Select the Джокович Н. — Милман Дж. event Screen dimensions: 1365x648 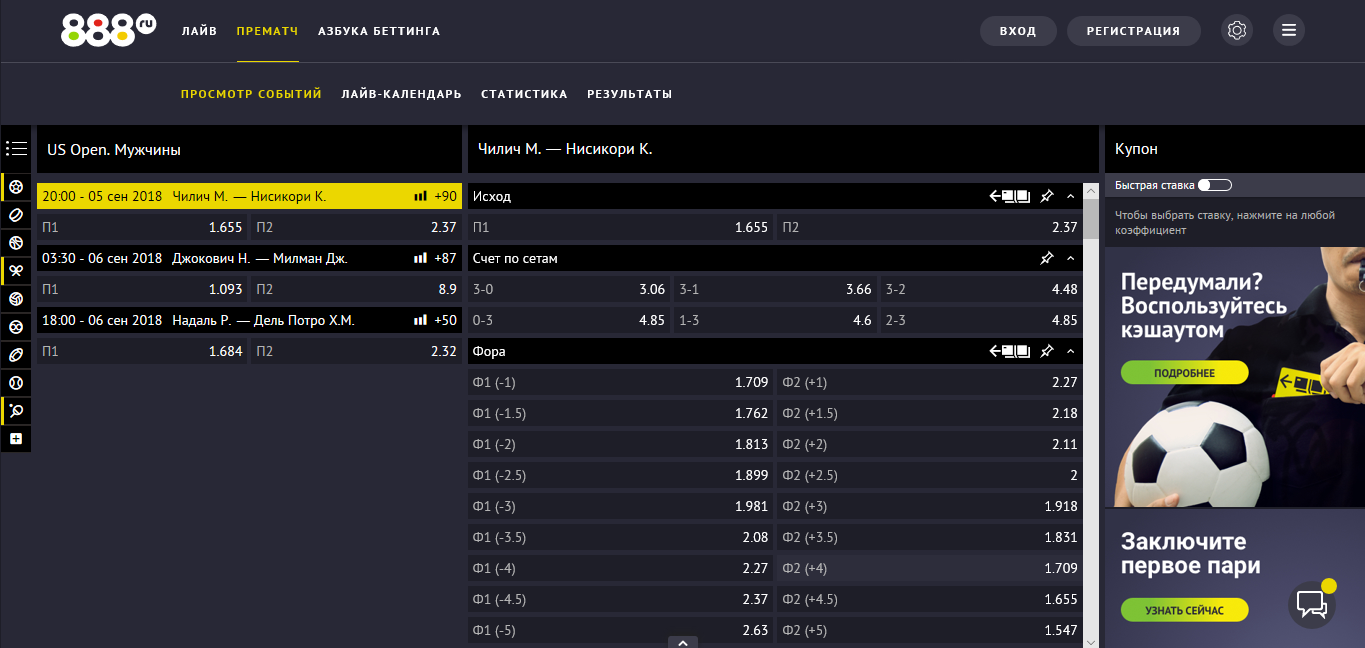(x=249, y=258)
